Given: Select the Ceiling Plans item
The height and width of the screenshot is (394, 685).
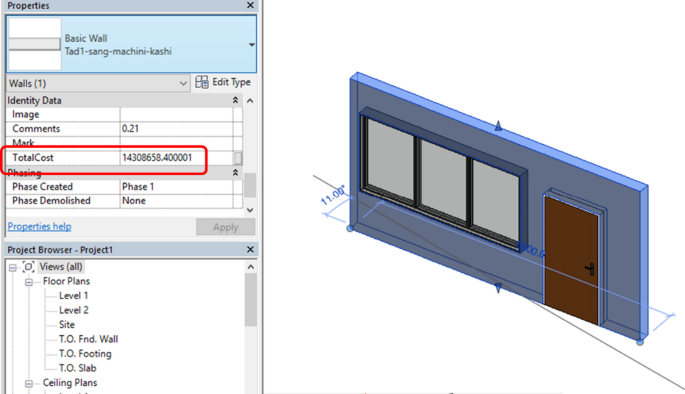Looking at the screenshot, I should [70, 383].
